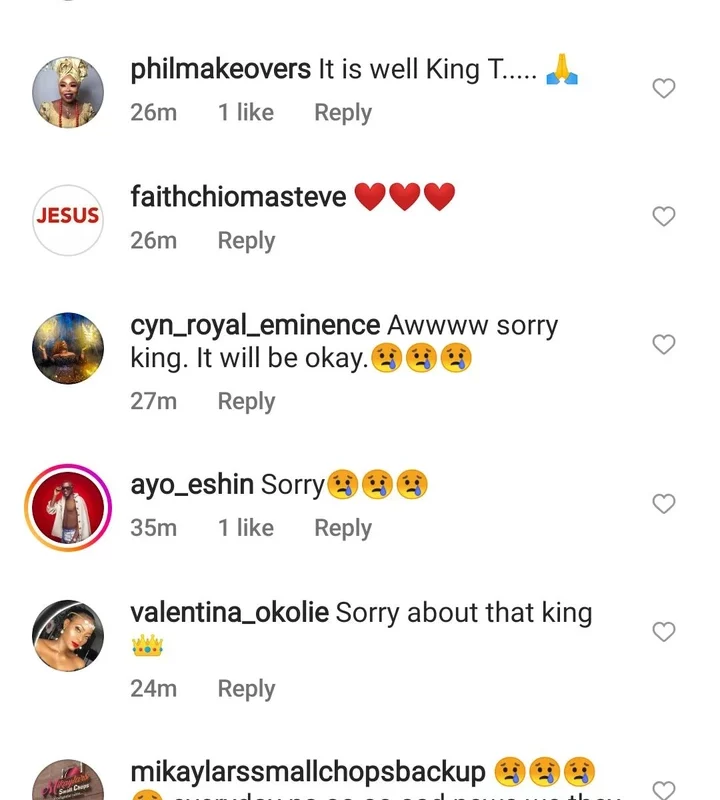
Task: Reply to valentina_okolie's comment
Action: pyautogui.click(x=246, y=689)
